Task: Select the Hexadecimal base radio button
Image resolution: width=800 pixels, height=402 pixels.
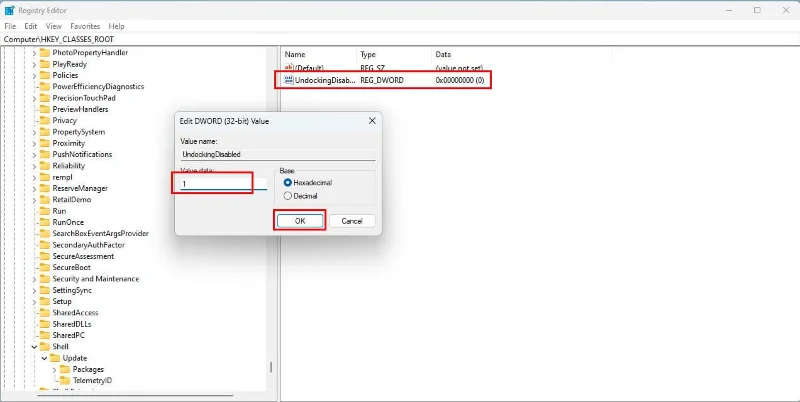Action: coord(288,183)
